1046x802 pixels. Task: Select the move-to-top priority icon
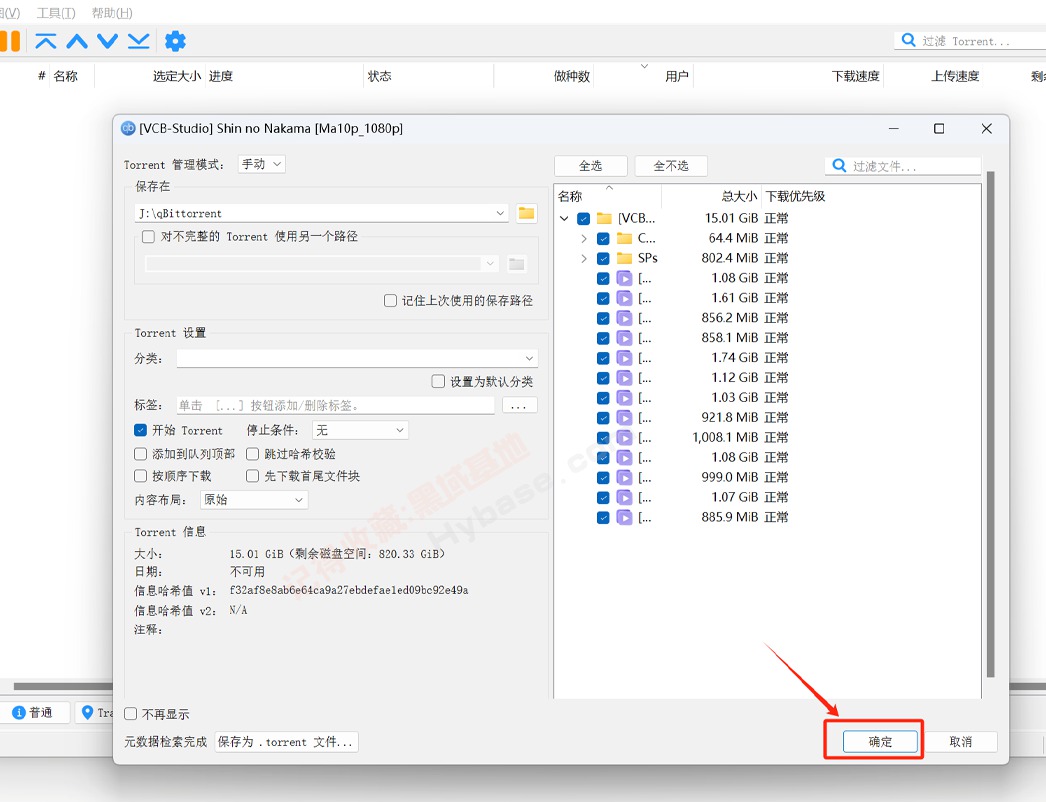coord(45,40)
